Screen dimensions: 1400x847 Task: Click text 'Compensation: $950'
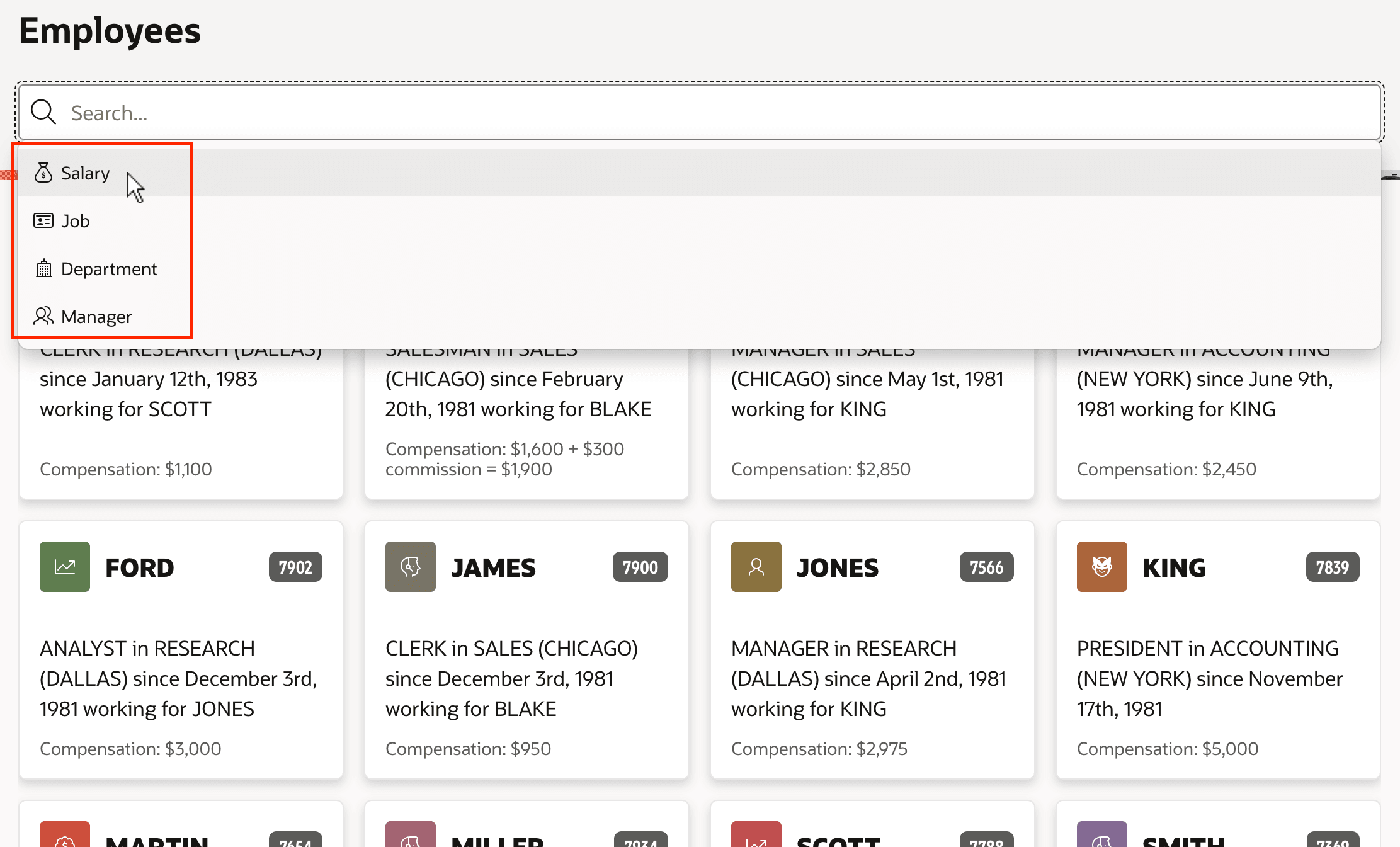(x=468, y=749)
